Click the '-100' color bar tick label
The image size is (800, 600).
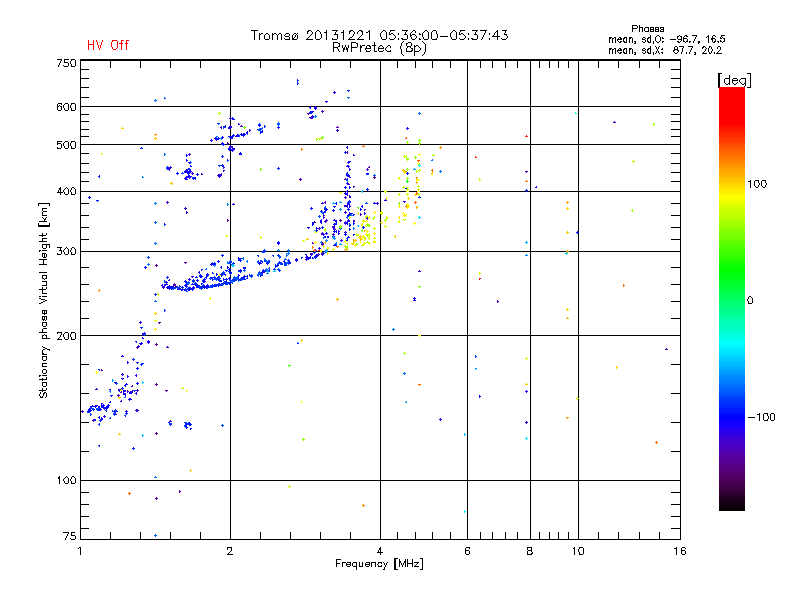[762, 417]
